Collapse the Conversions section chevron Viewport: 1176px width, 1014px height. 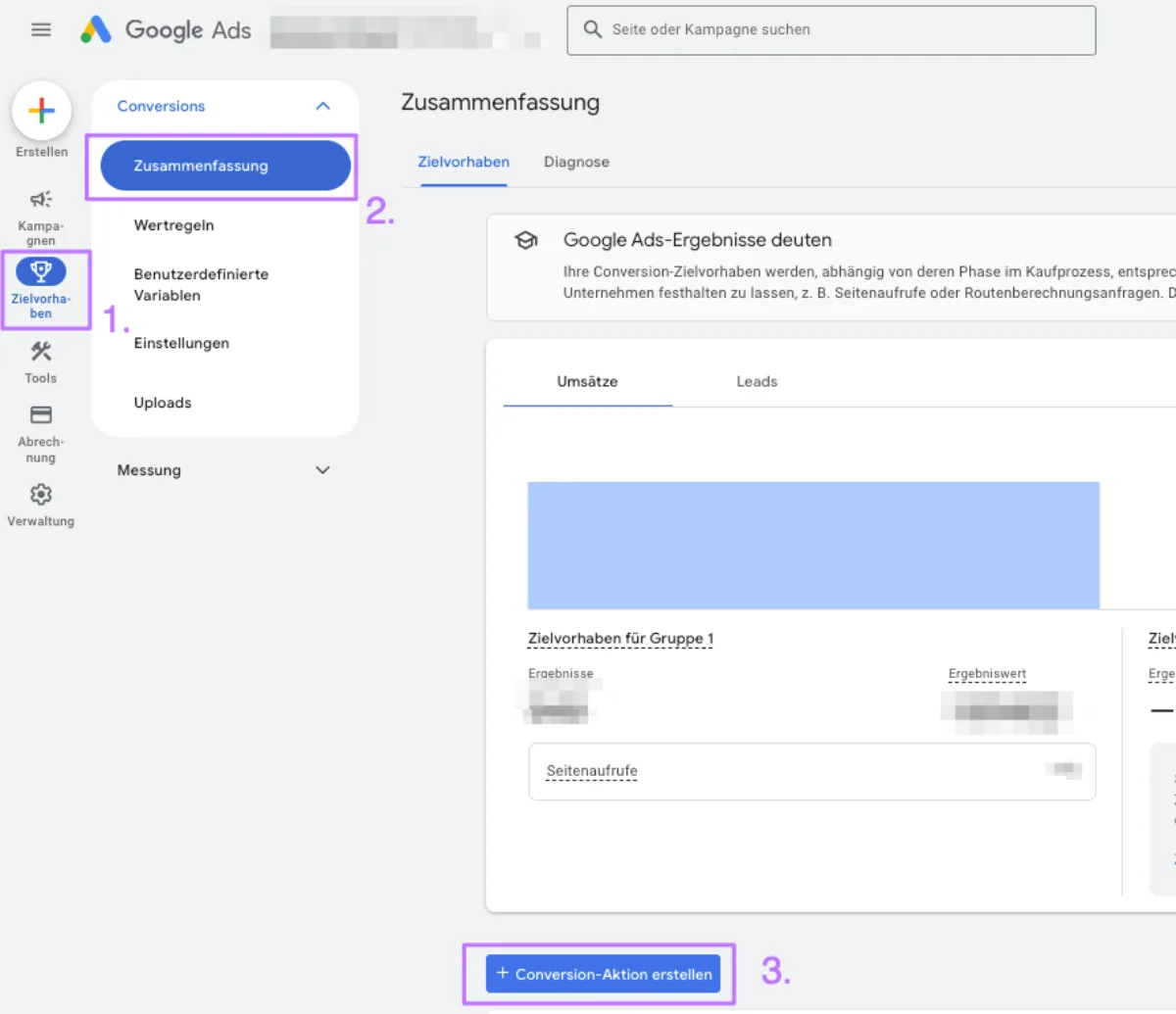322,105
